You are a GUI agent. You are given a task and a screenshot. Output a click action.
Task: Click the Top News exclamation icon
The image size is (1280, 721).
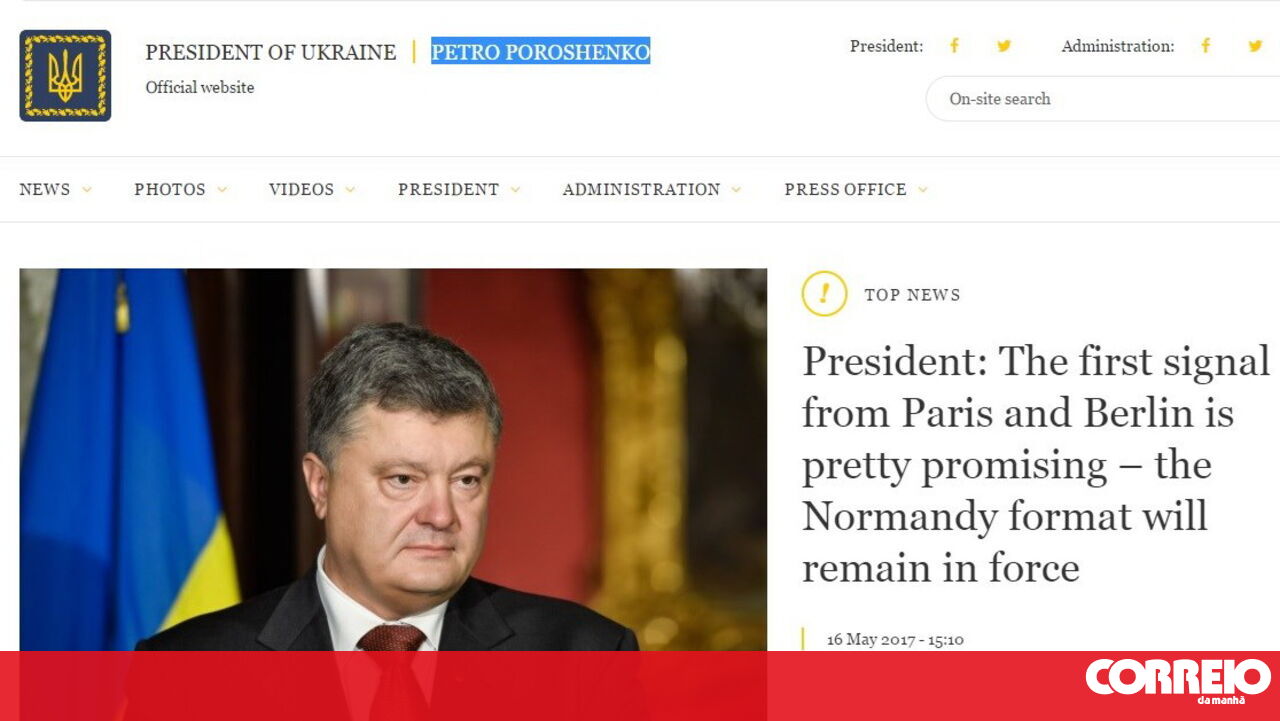point(824,294)
